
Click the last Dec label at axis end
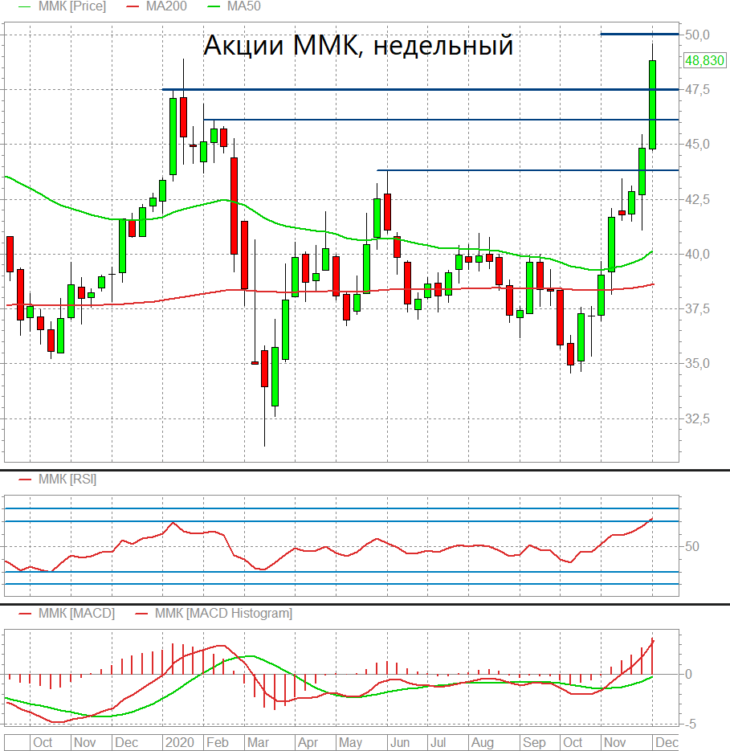coord(667,742)
